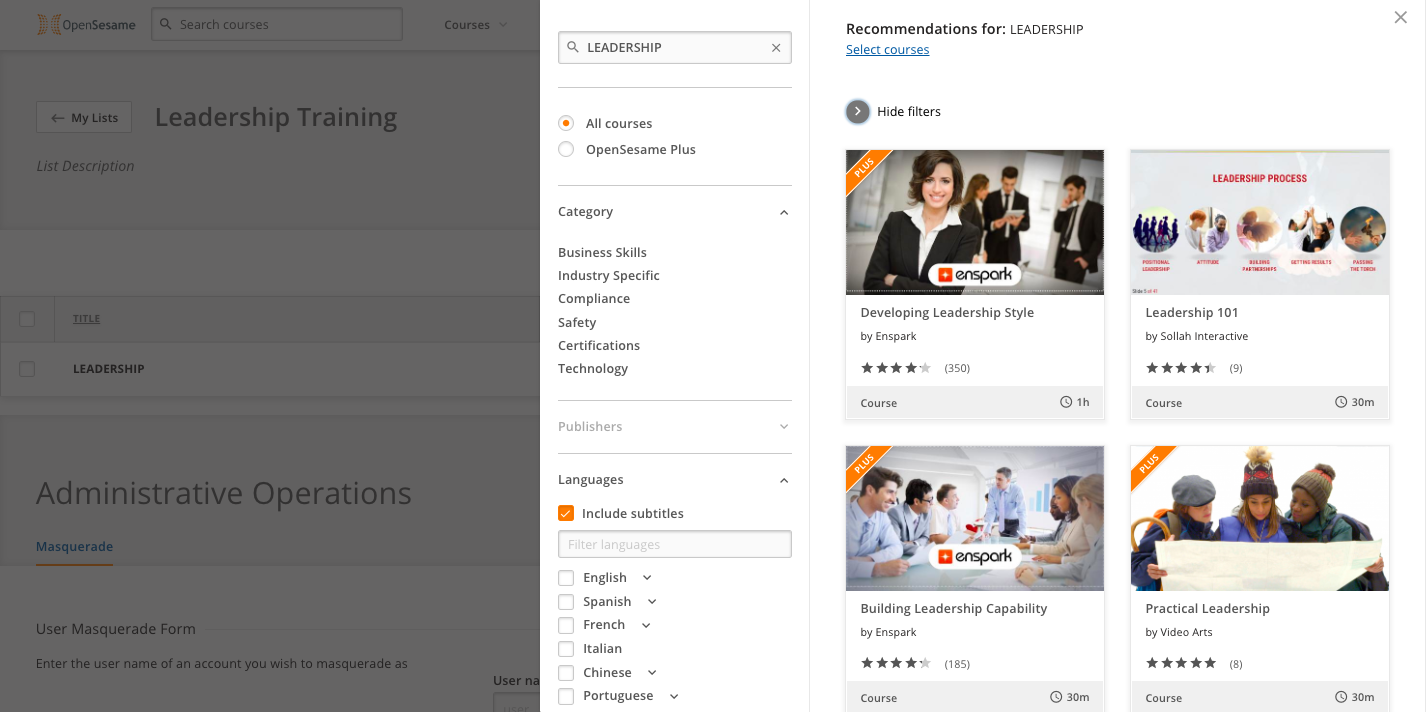Sort the list by TITLE column
Viewport: 1426px width, 712px height.
pos(86,319)
